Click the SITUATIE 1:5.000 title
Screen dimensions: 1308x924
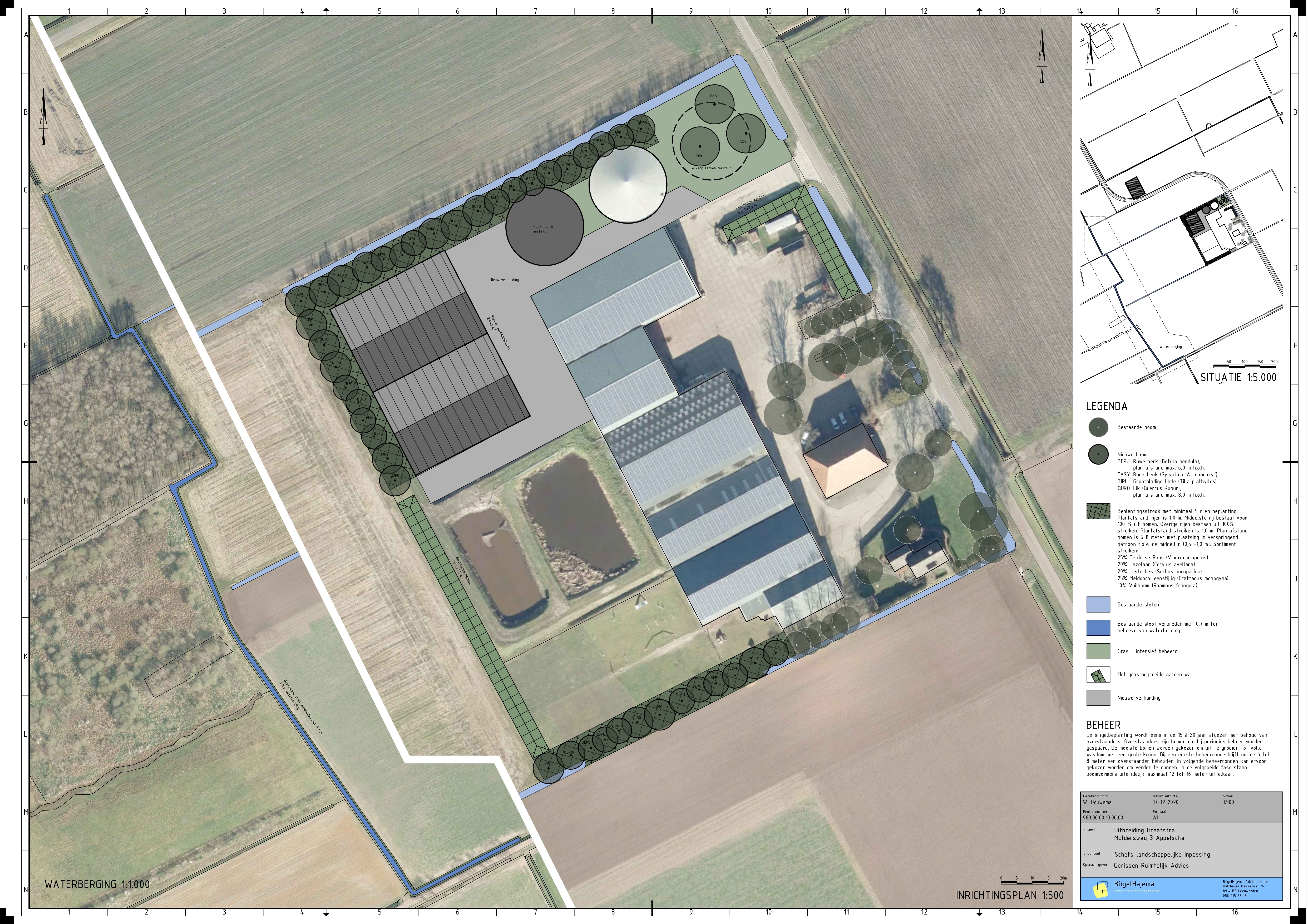(x=1238, y=377)
